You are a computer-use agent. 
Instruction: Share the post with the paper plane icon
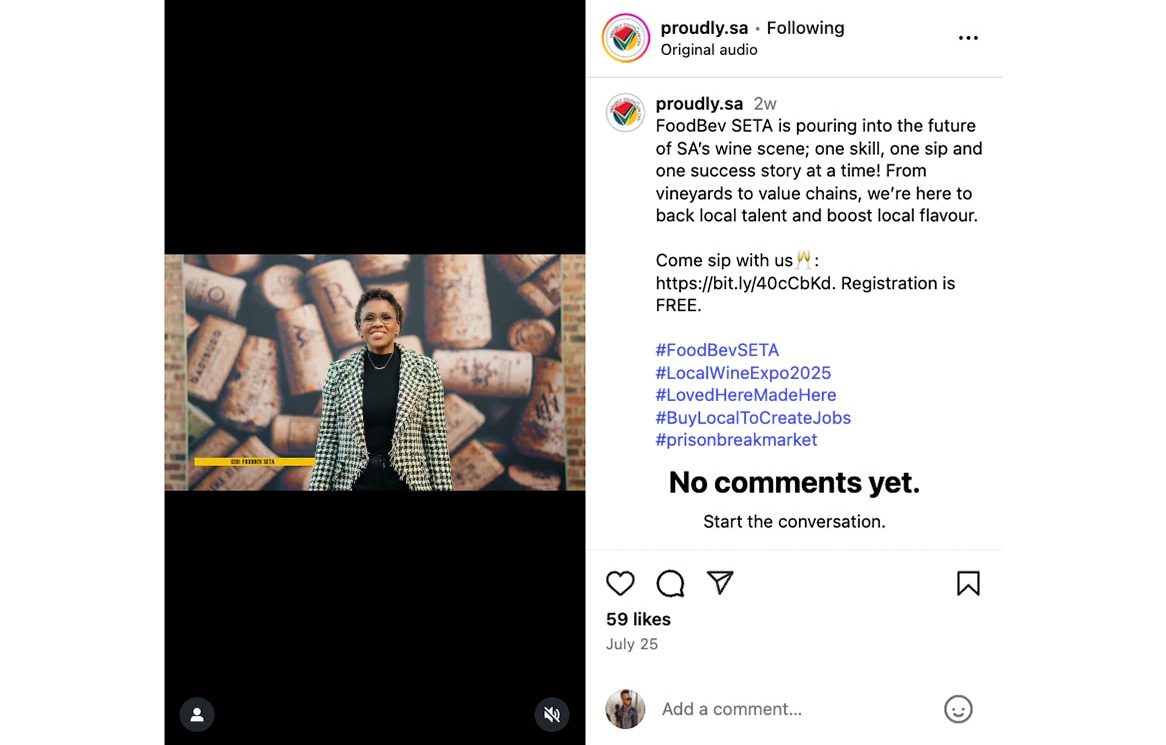tap(720, 583)
